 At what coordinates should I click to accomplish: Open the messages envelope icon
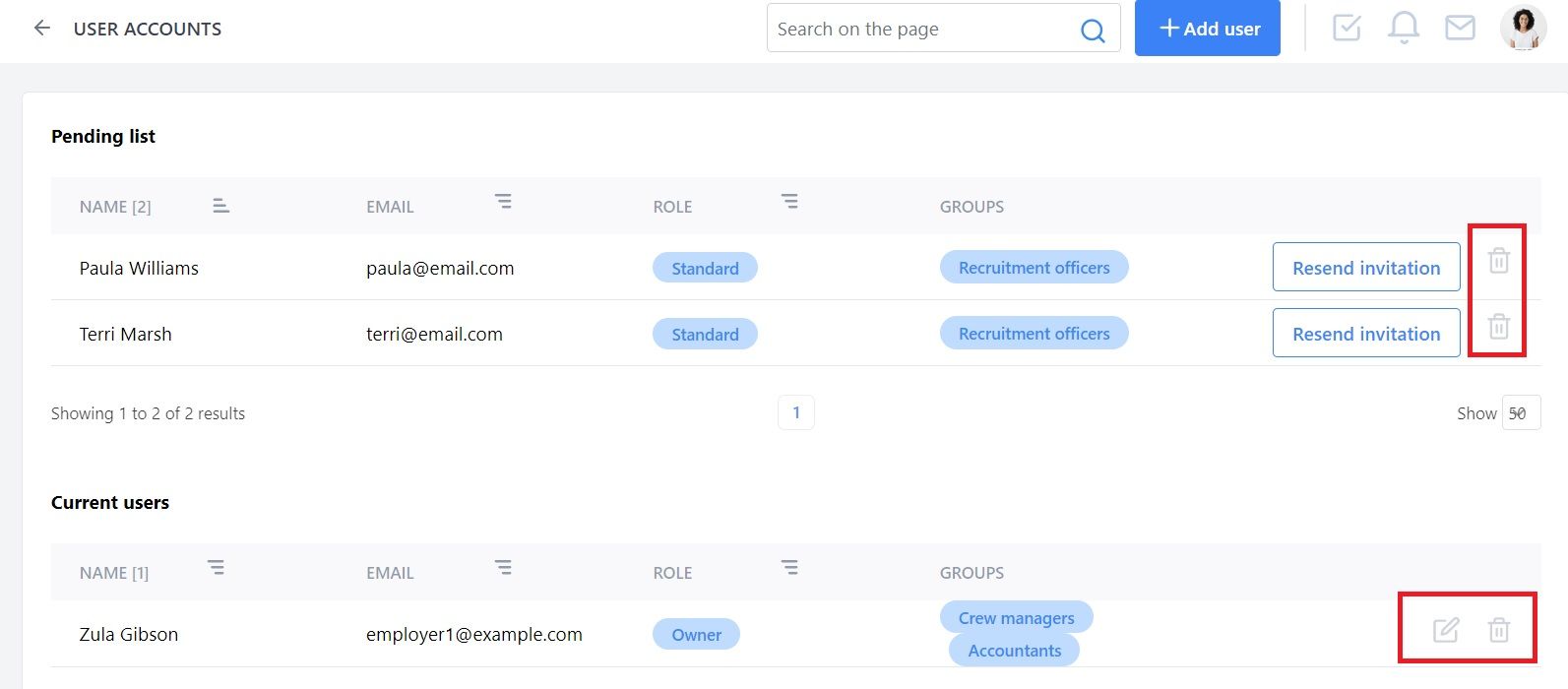click(x=1460, y=28)
